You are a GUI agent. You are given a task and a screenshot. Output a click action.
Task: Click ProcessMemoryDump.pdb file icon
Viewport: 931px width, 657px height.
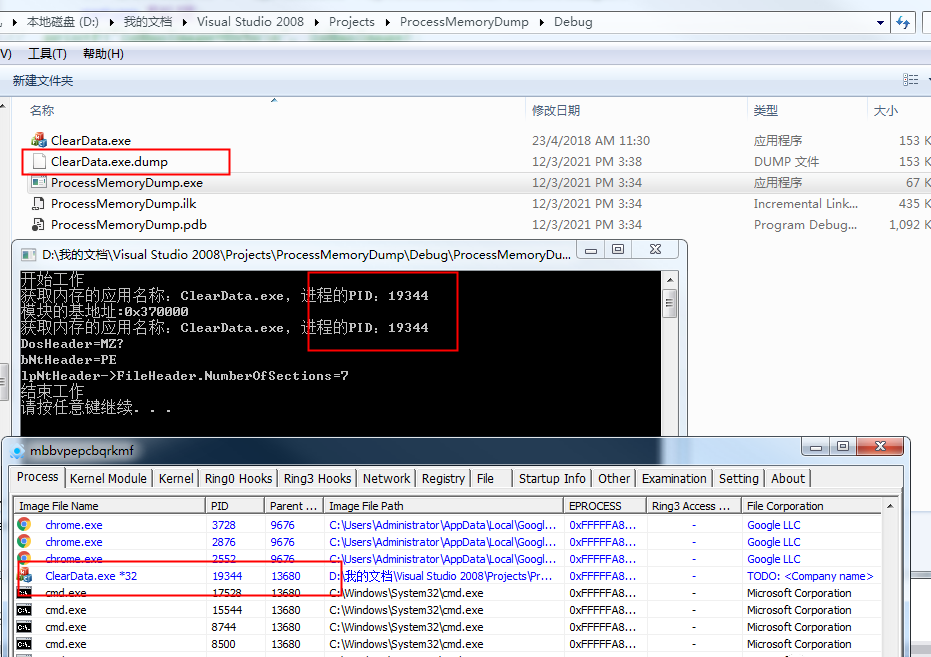point(39,224)
